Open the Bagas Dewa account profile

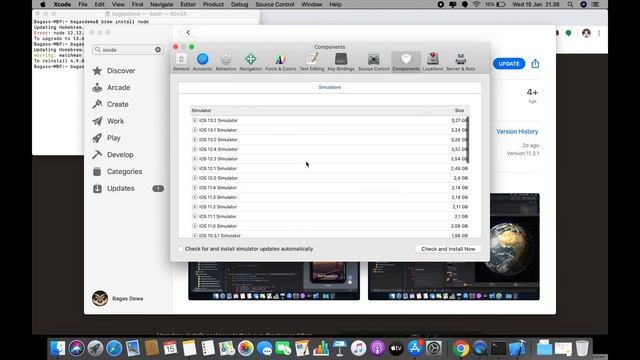click(x=118, y=298)
